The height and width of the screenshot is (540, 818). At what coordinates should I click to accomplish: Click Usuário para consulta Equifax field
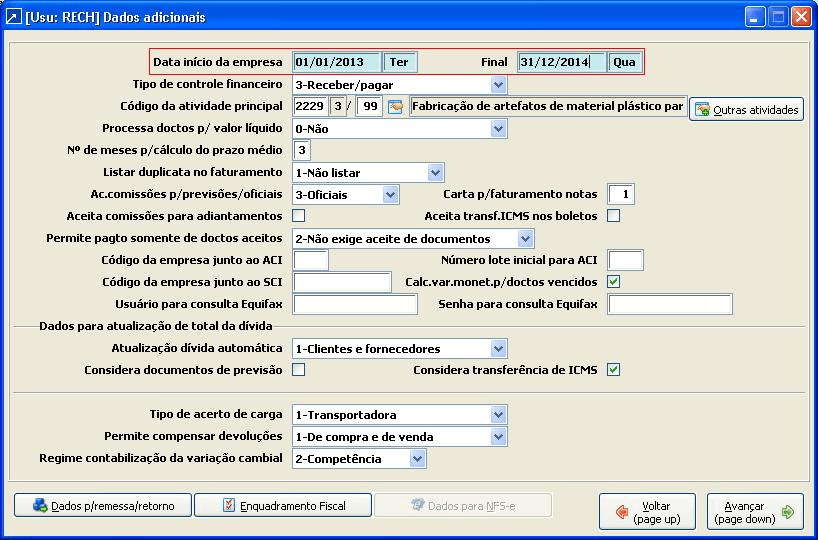click(355, 304)
